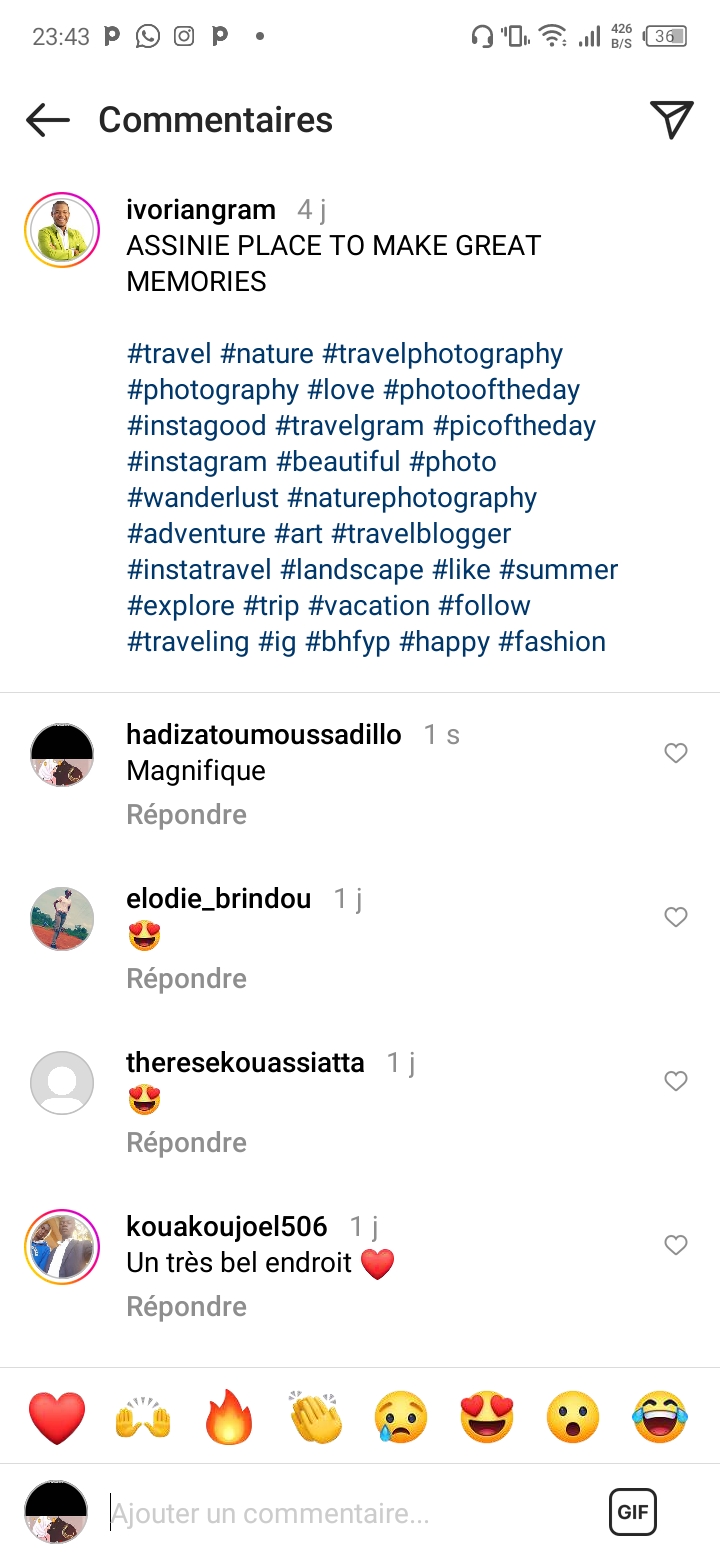Open the #wanderlust hashtag
This screenshot has width=720, height=1560.
tap(203, 498)
